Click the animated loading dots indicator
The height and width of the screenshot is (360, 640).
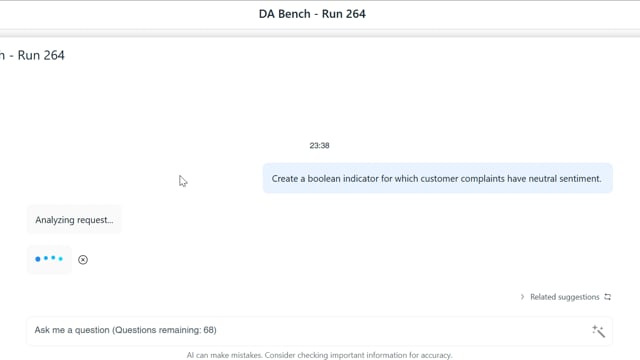coord(49,259)
